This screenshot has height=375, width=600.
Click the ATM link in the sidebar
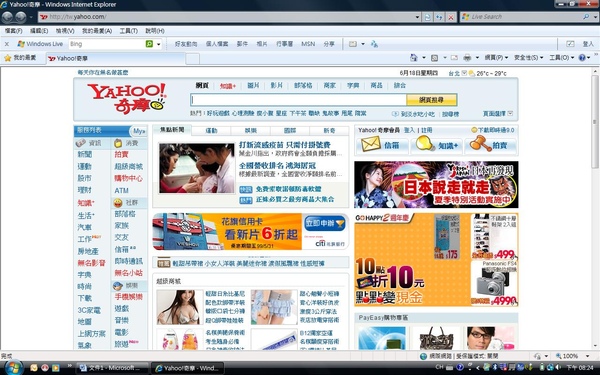click(121, 191)
